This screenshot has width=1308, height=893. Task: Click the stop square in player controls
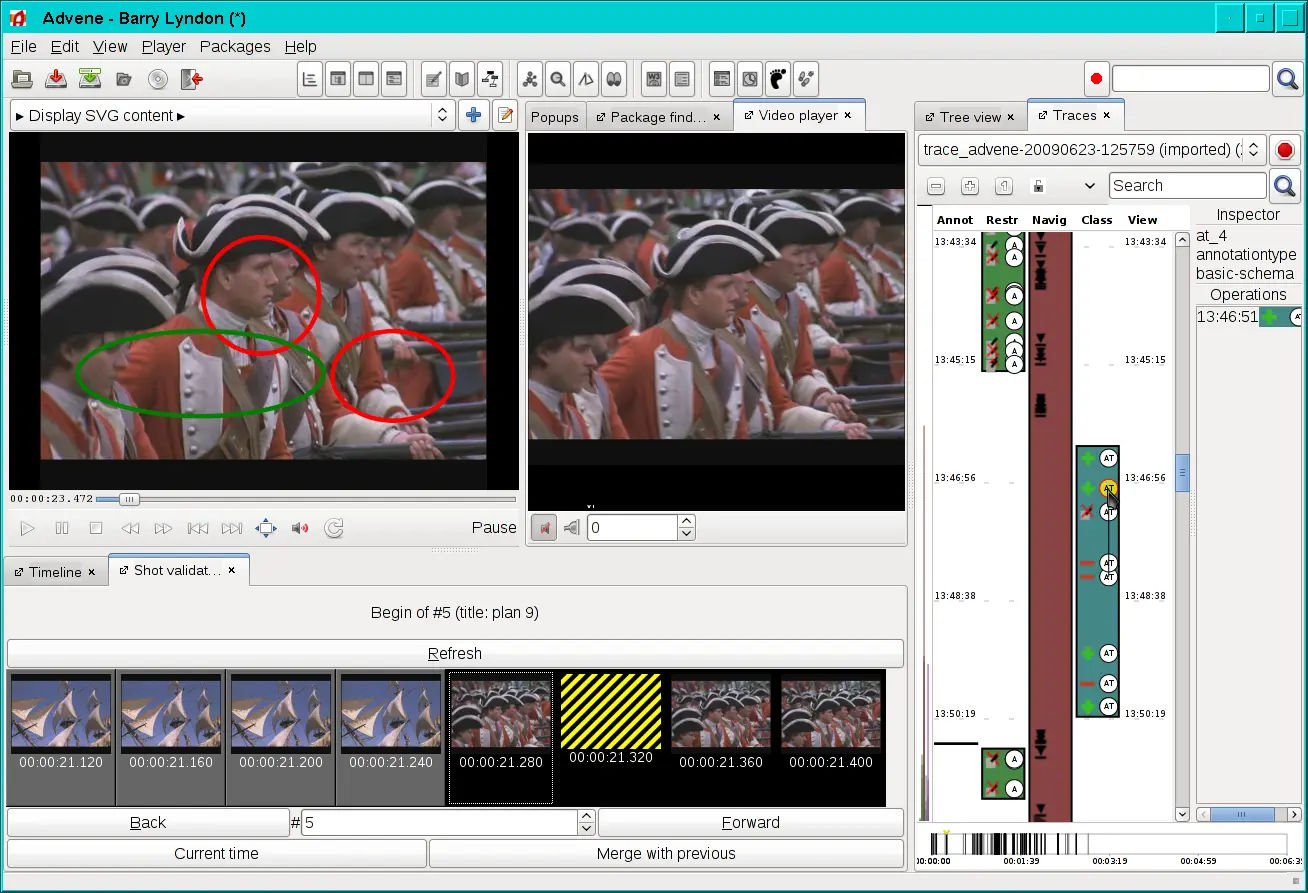tap(96, 528)
